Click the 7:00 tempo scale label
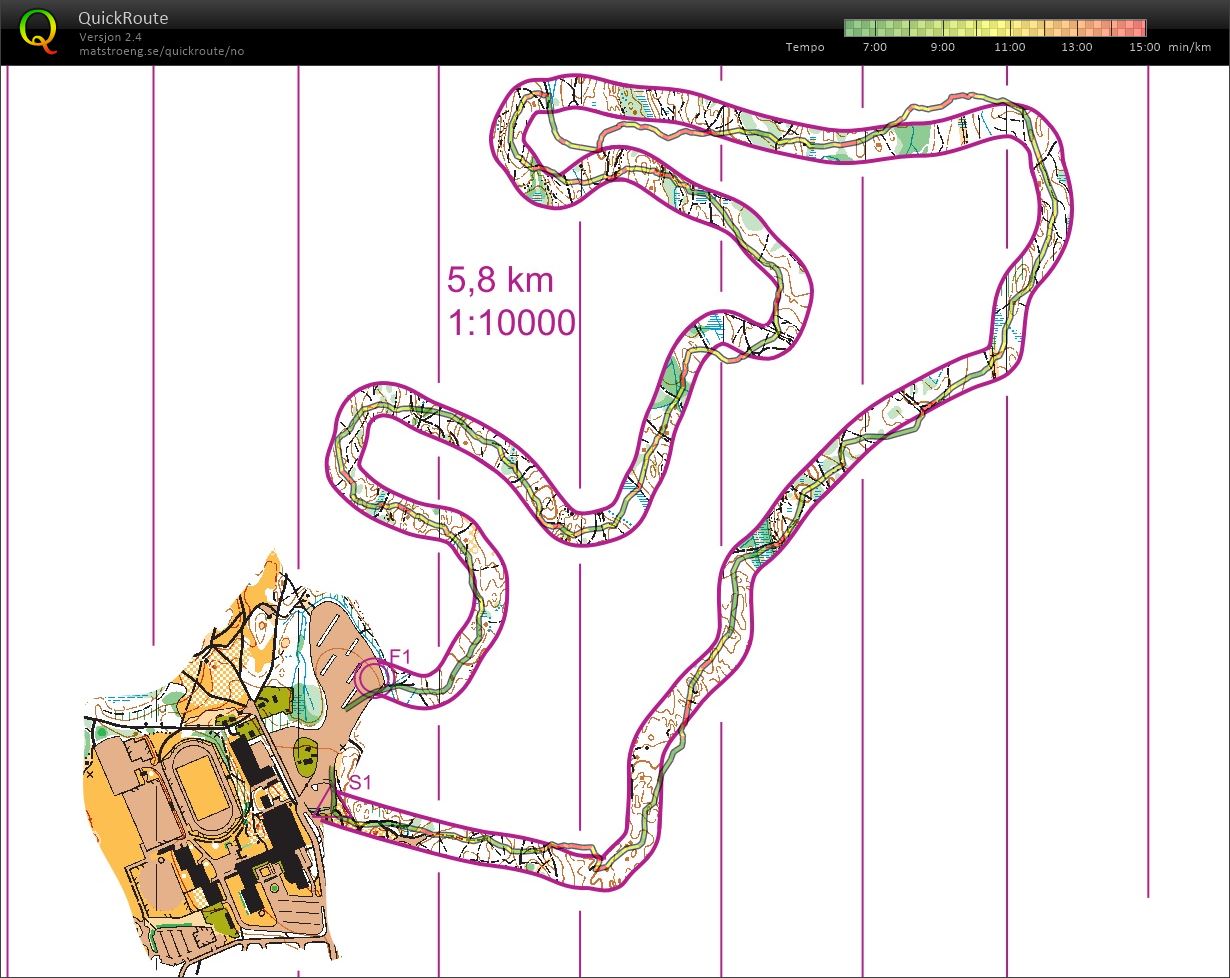Image resolution: width=1230 pixels, height=978 pixels. click(875, 47)
